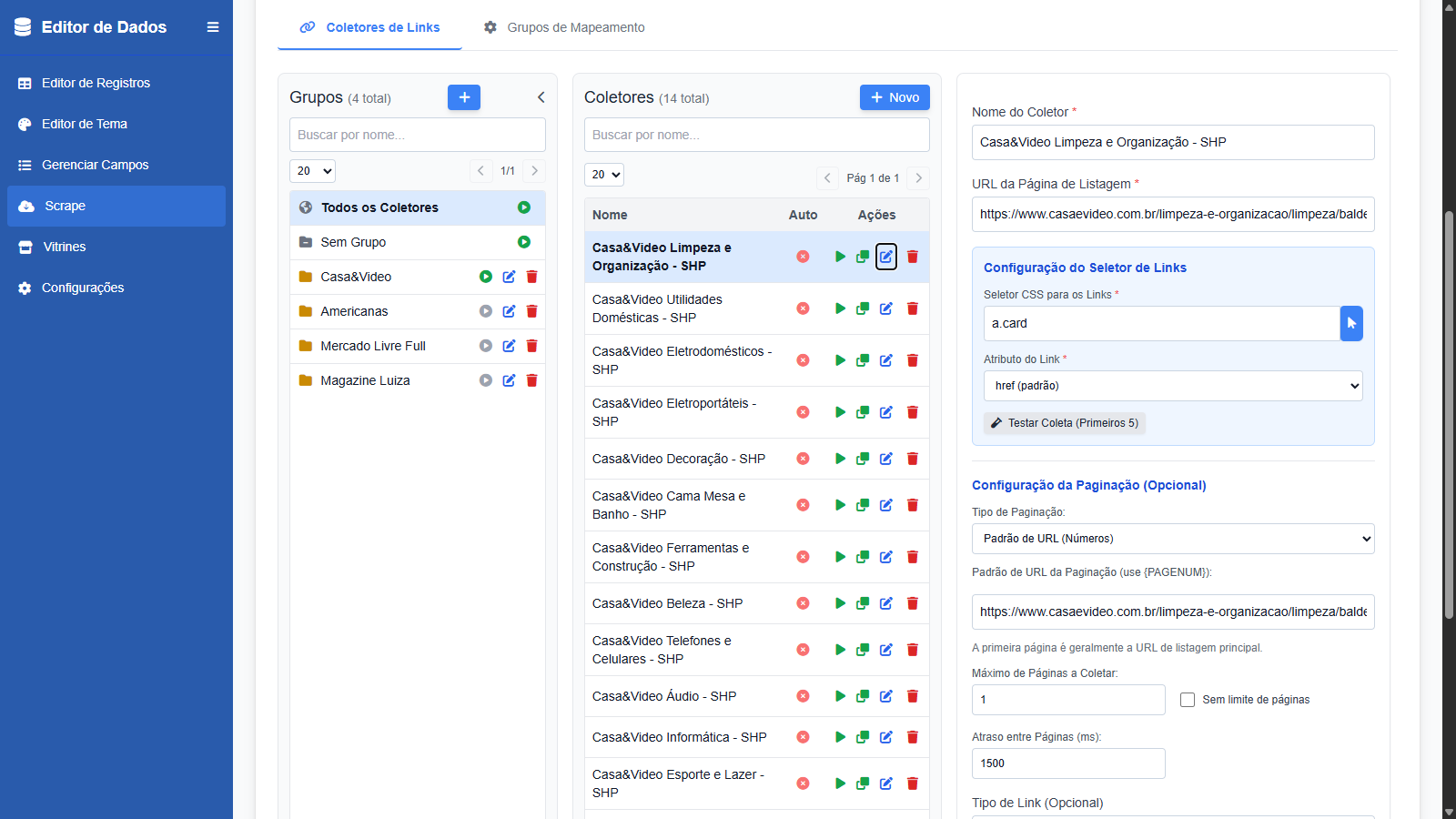Click 'Testar Coleta (Primeiros 5)' button

tap(1064, 423)
